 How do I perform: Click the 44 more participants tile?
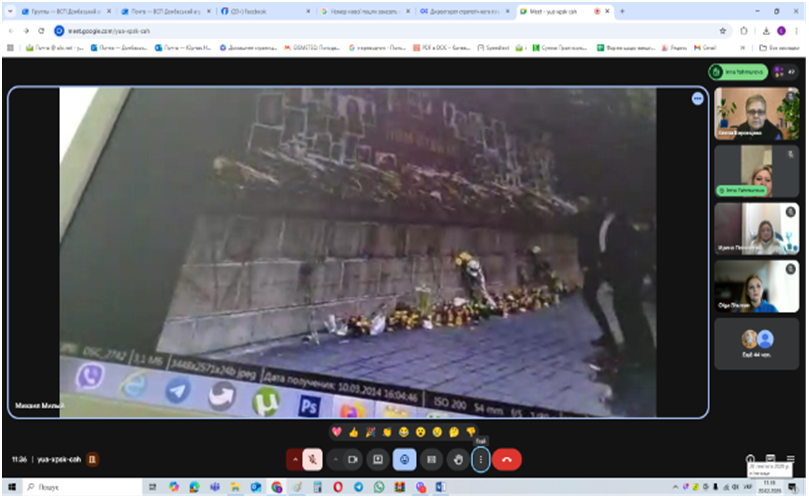(x=756, y=344)
